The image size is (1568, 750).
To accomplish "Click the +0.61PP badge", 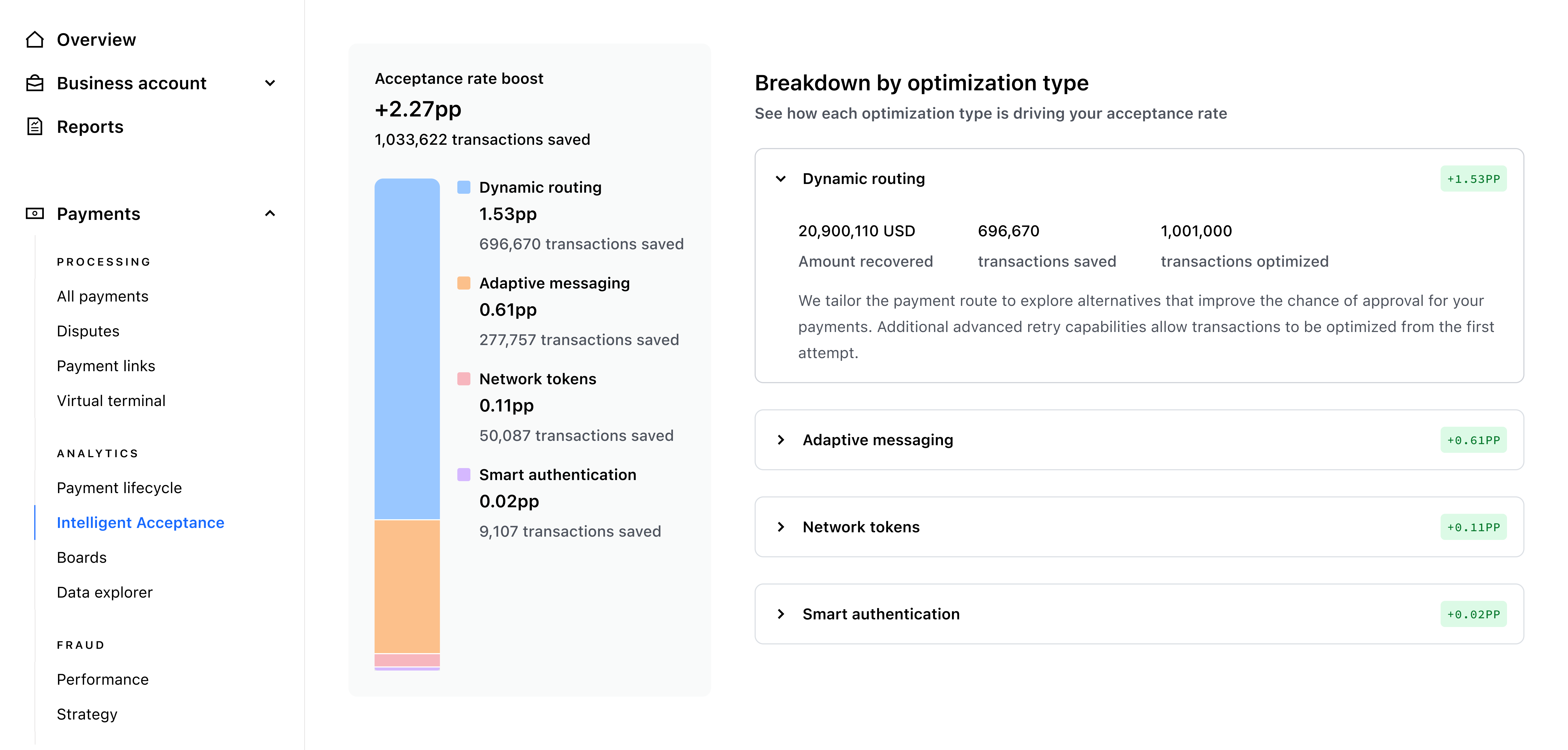I will pyautogui.click(x=1473, y=440).
